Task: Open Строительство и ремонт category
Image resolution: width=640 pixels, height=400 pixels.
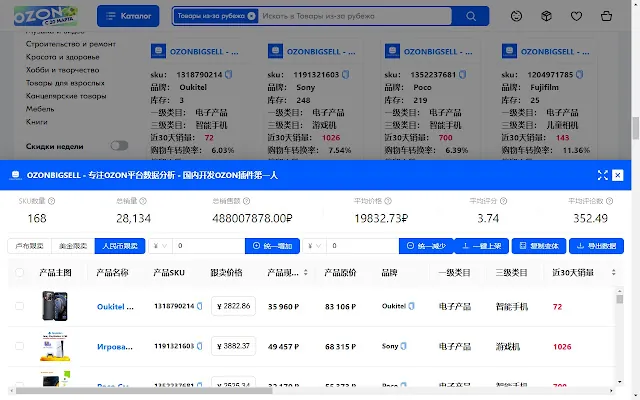Action: [71, 44]
